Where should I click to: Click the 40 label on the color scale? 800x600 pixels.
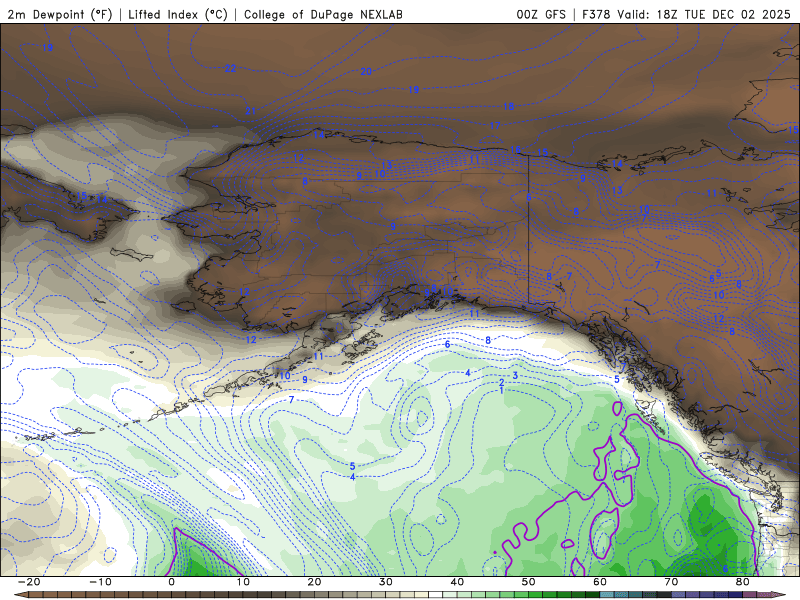457,582
